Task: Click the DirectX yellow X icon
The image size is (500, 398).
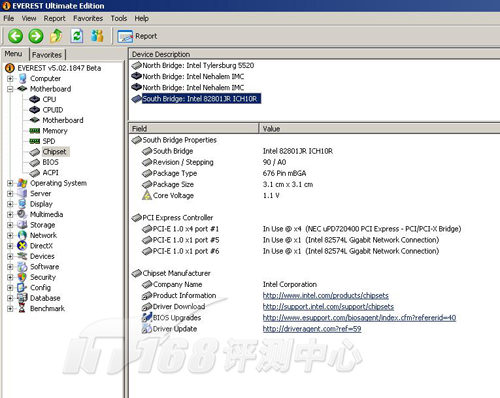Action: [x=22, y=246]
